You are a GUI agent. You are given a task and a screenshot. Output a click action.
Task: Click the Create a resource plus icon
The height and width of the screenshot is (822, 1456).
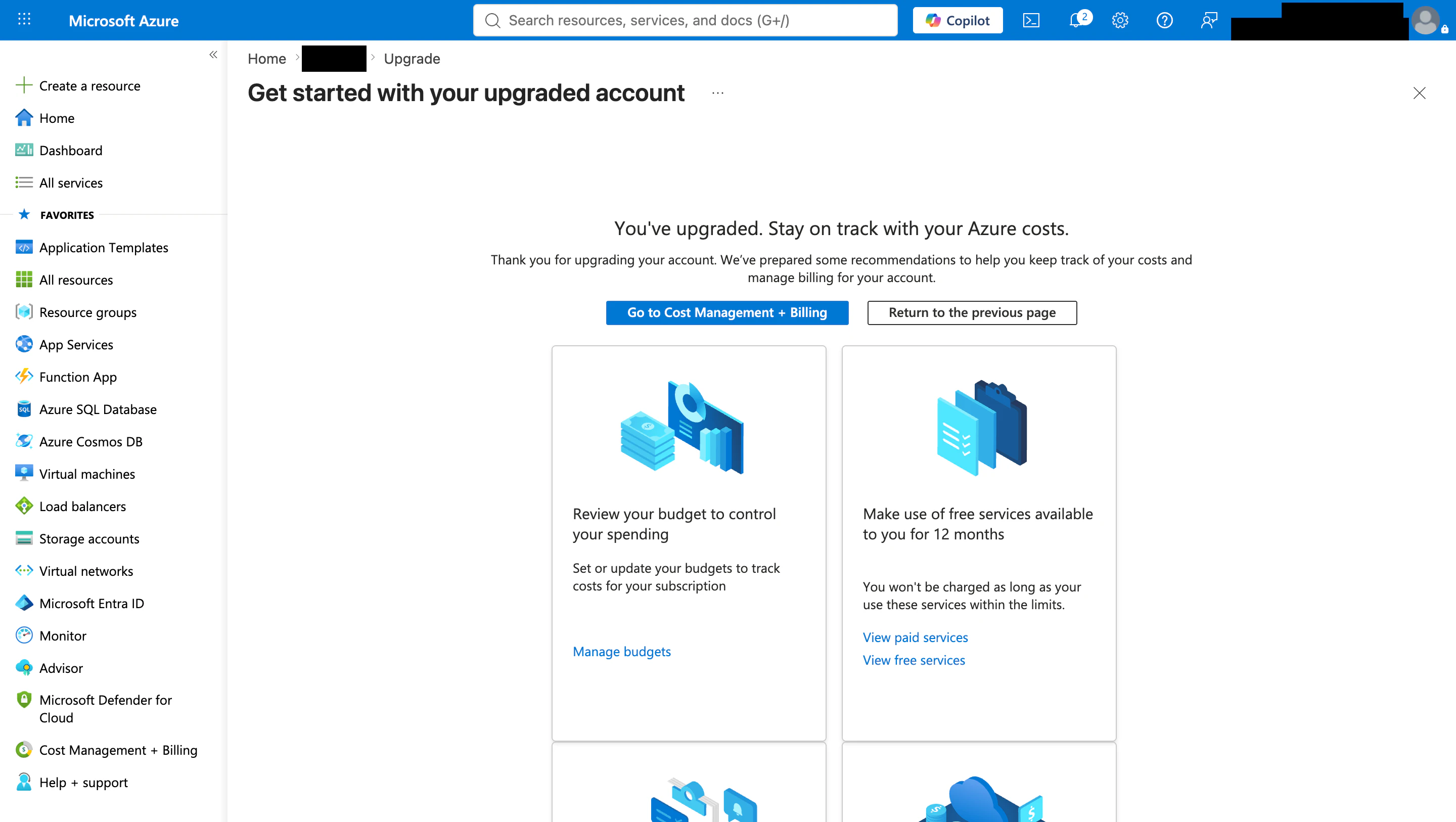[x=24, y=85]
